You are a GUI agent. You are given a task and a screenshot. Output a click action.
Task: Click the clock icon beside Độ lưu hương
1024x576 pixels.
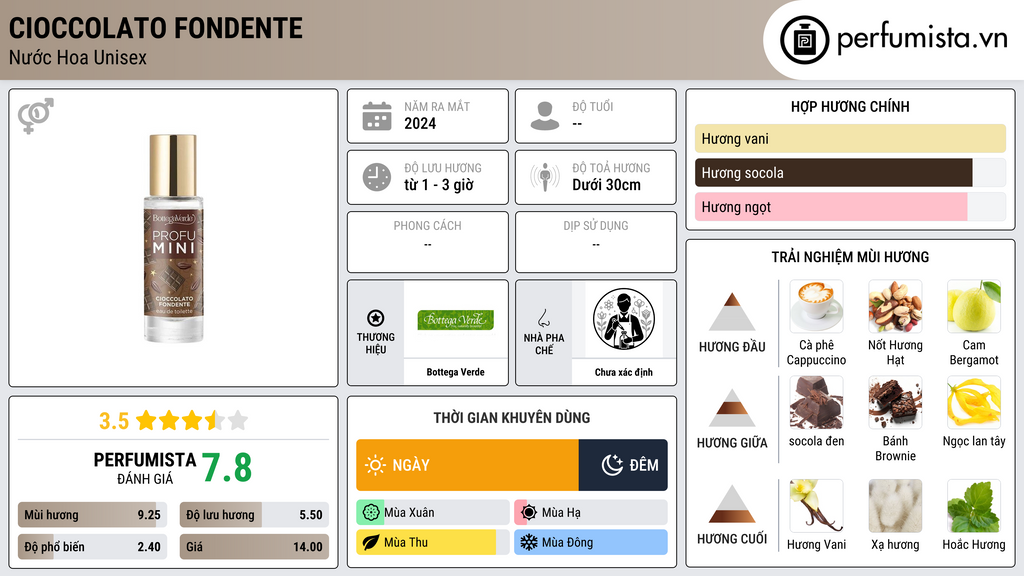377,177
